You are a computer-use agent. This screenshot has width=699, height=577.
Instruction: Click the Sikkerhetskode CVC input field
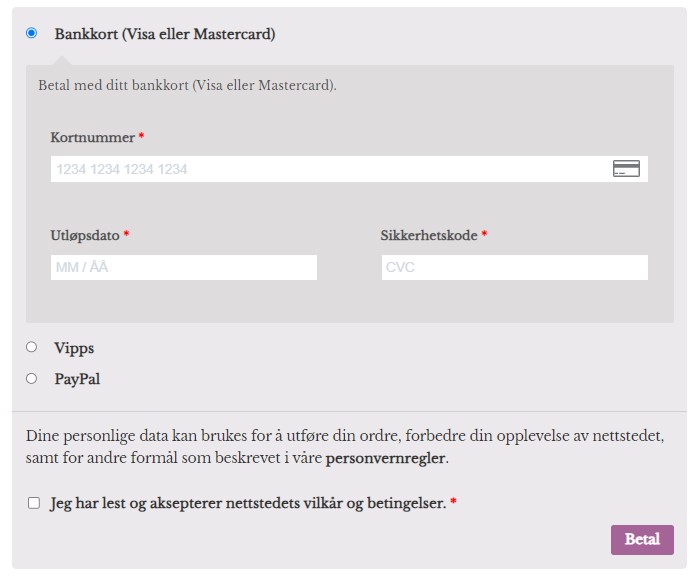(x=514, y=267)
